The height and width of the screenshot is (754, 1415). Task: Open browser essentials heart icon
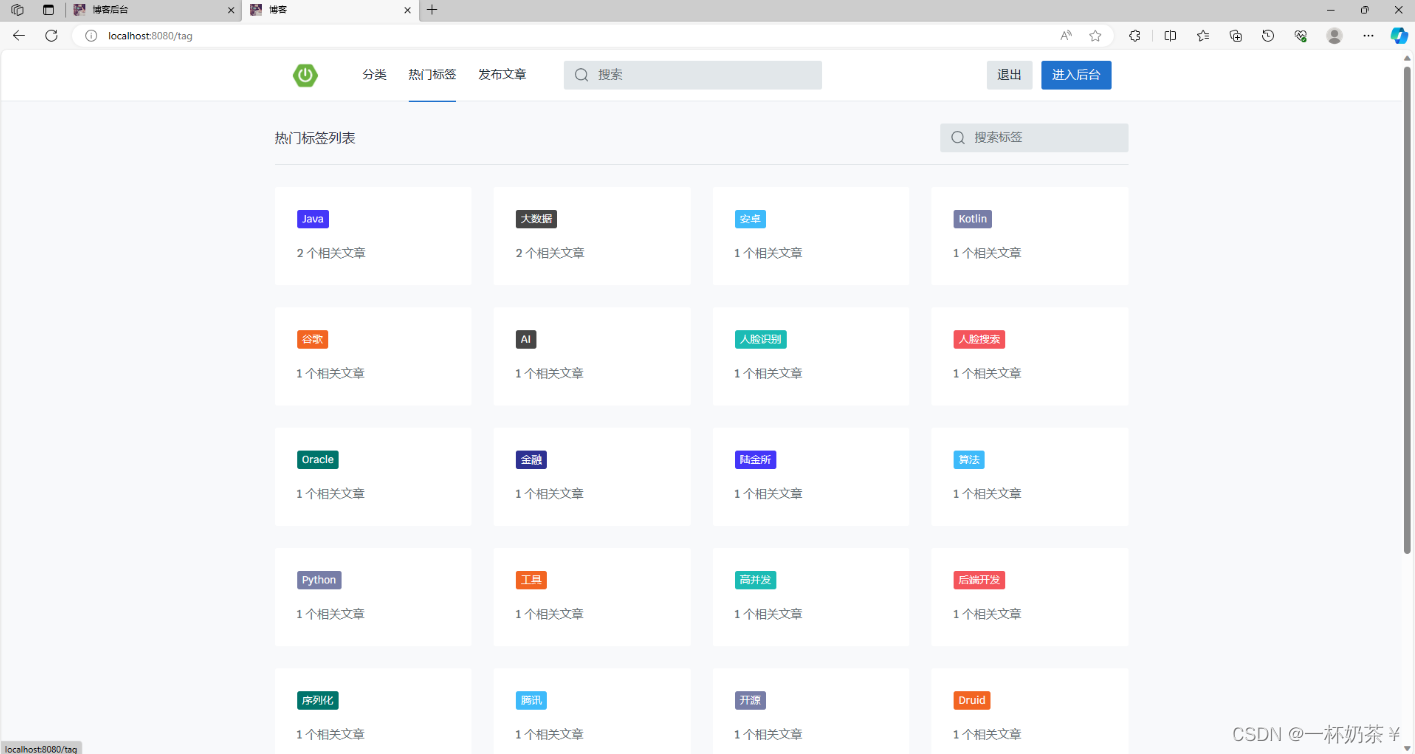(1301, 35)
